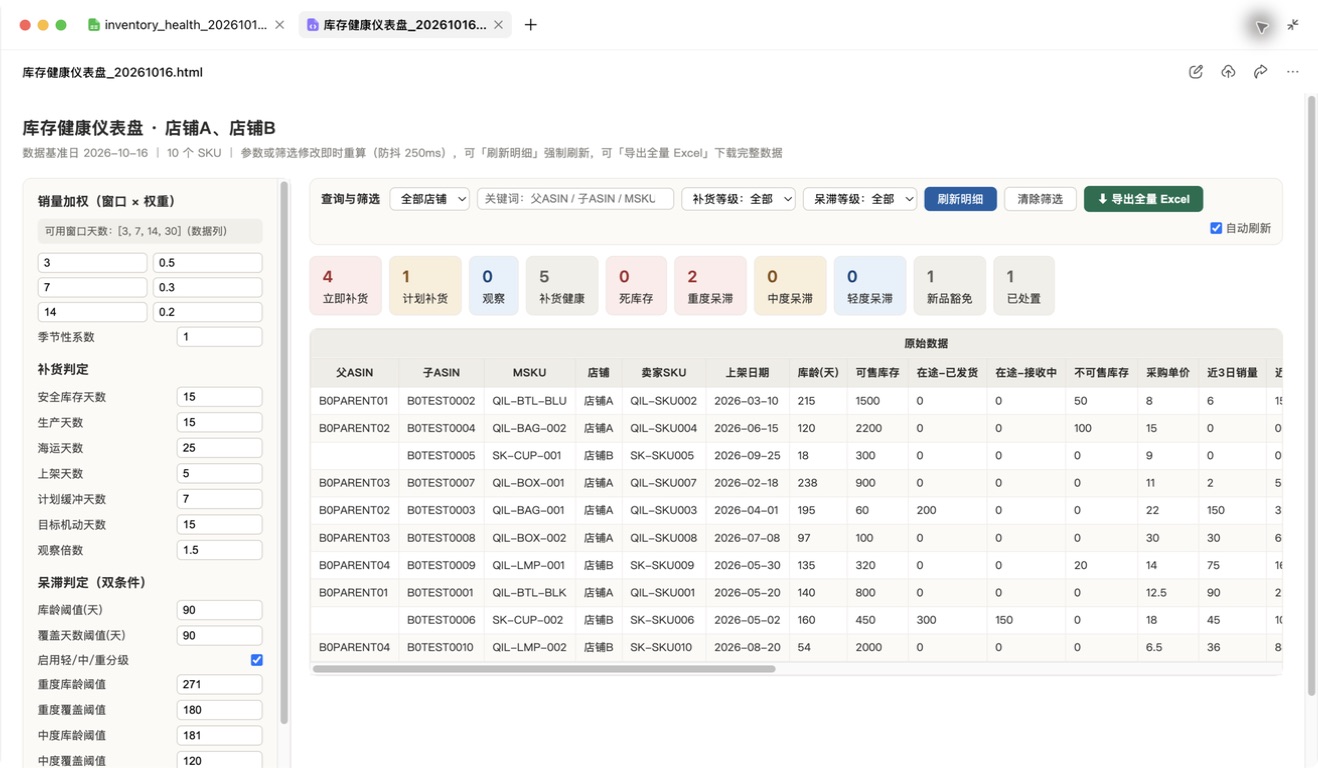Viewport: 1318px width, 768px height.
Task: Click the 新品豁免 summary card
Action: [950, 286]
